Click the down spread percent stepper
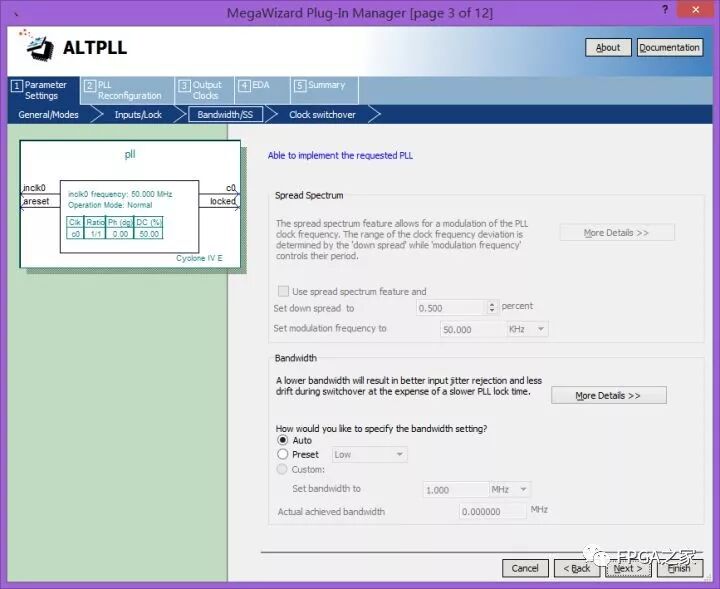Screen dimensions: 720x589 point(491,307)
